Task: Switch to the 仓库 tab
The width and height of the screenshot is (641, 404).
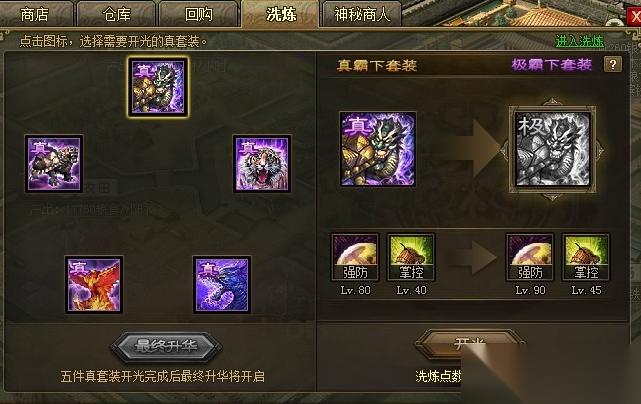Action: [117, 14]
